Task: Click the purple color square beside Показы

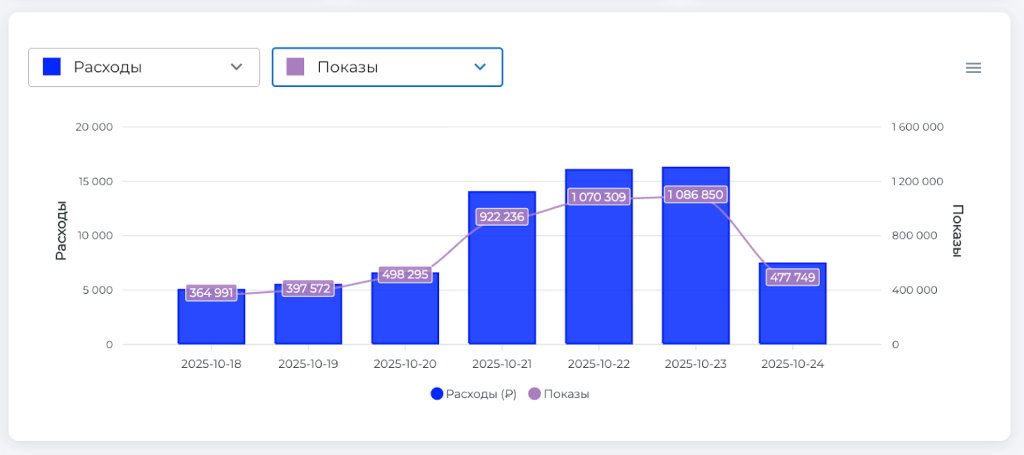Action: coord(295,67)
